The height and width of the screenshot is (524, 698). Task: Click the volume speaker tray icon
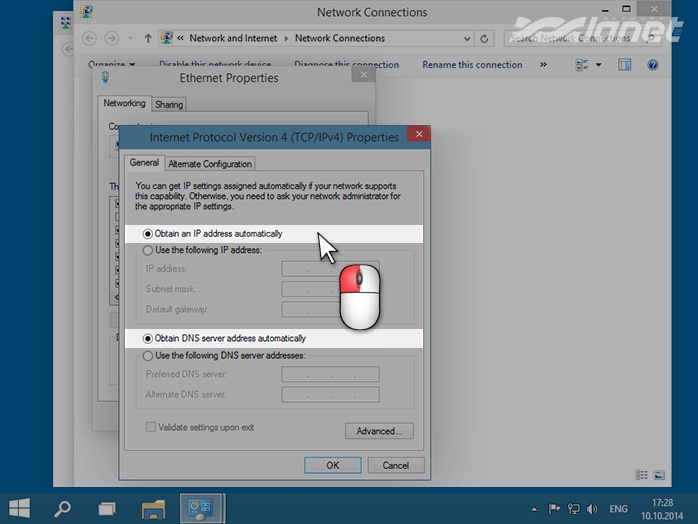[594, 508]
